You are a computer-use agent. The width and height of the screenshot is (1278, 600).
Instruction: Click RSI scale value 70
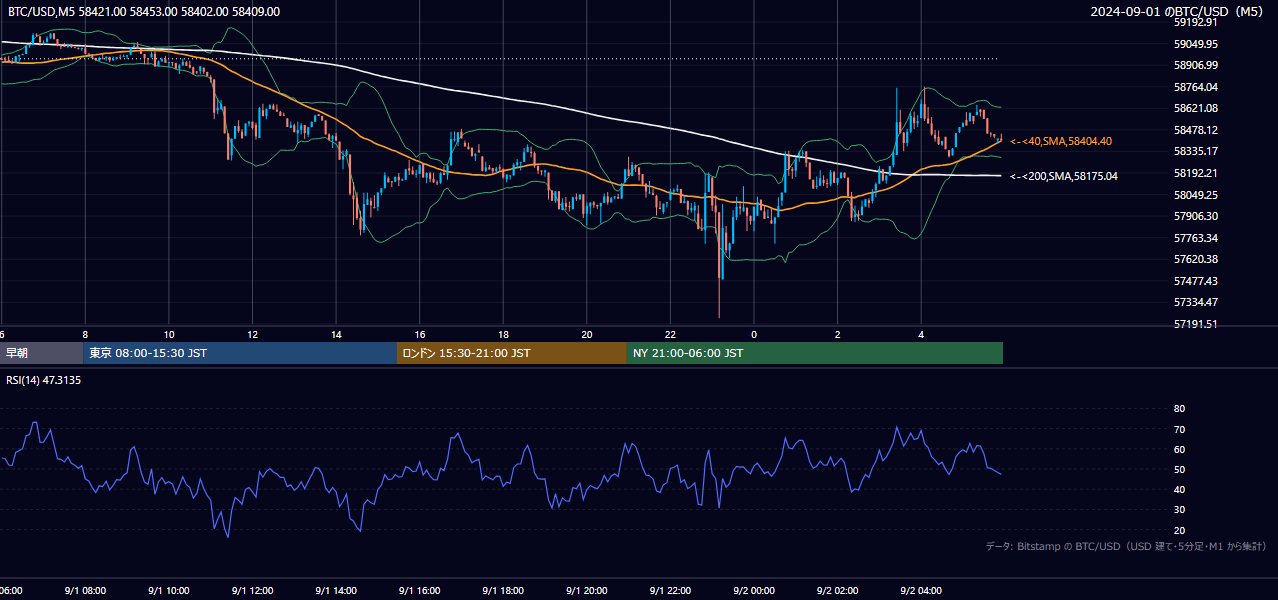click(x=1179, y=429)
